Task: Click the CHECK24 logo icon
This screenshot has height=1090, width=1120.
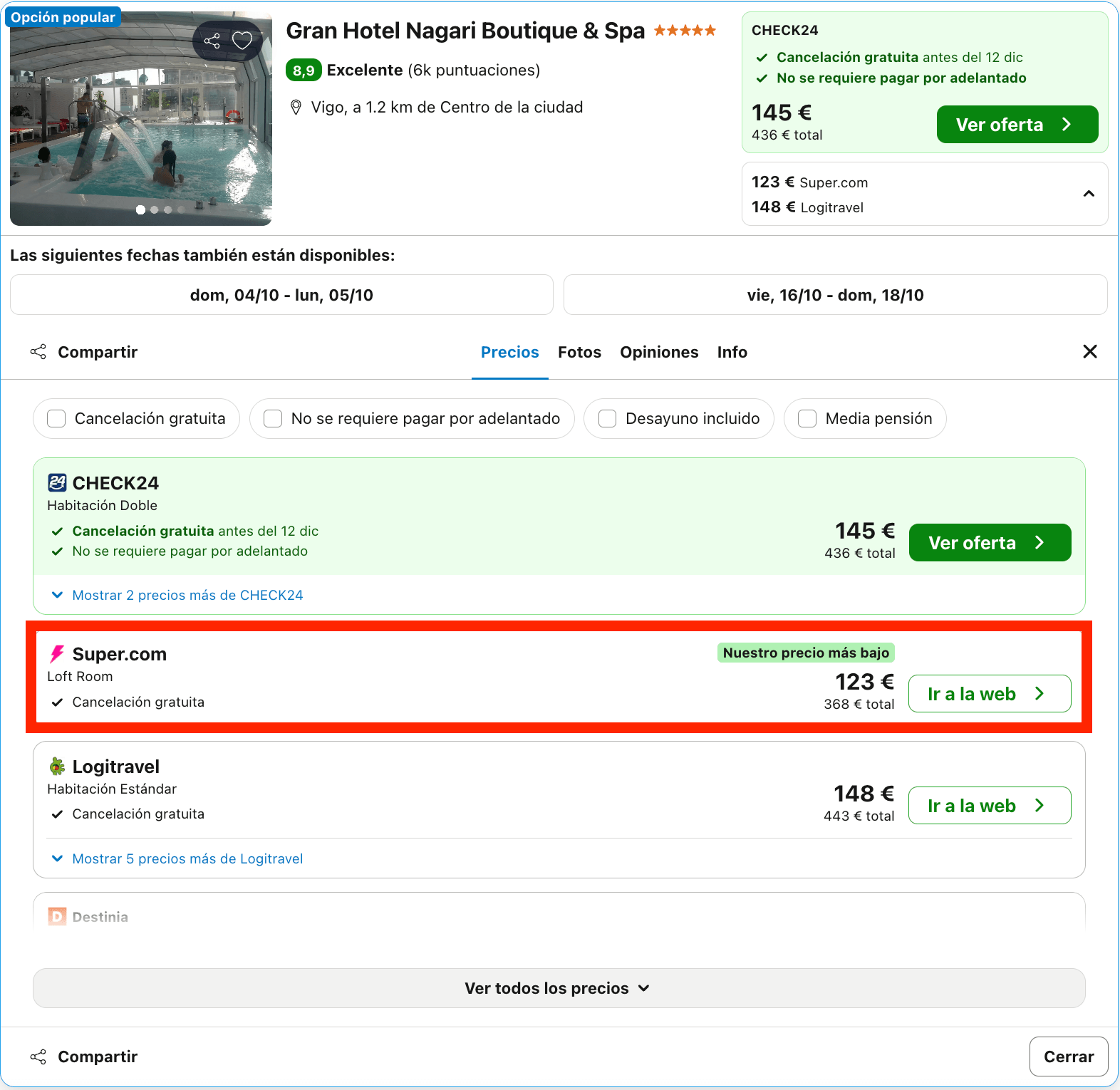Action: tap(57, 483)
